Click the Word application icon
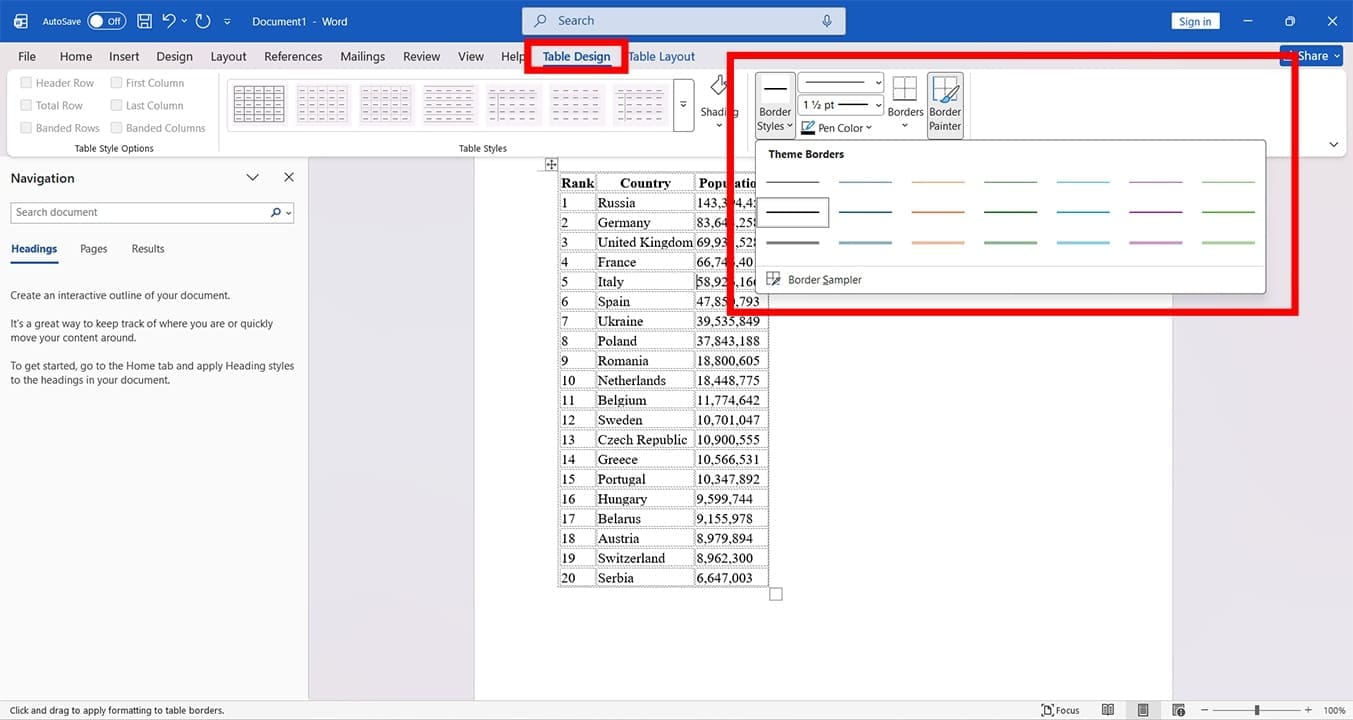The width and height of the screenshot is (1353, 720). 21,21
